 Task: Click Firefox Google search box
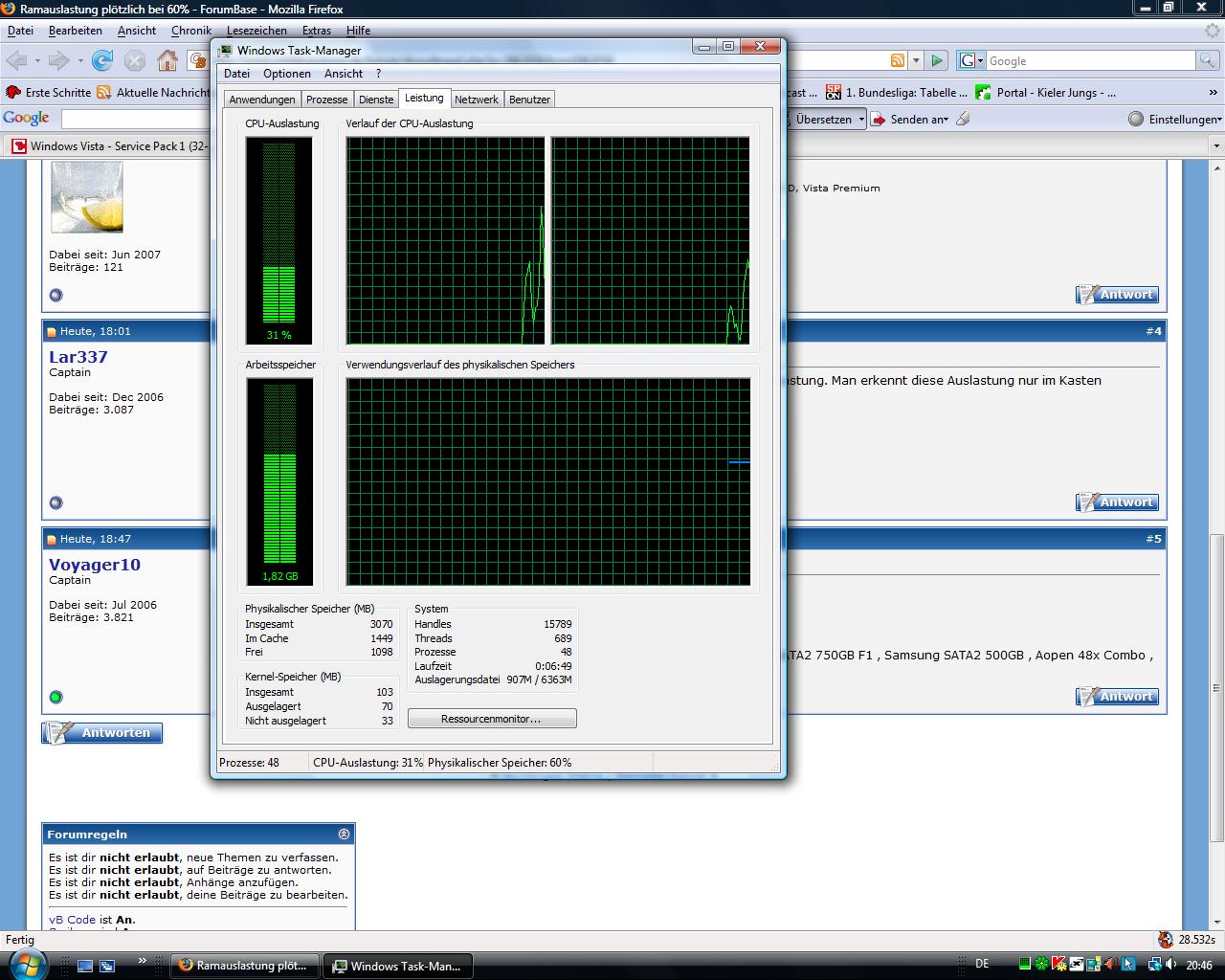click(1091, 60)
